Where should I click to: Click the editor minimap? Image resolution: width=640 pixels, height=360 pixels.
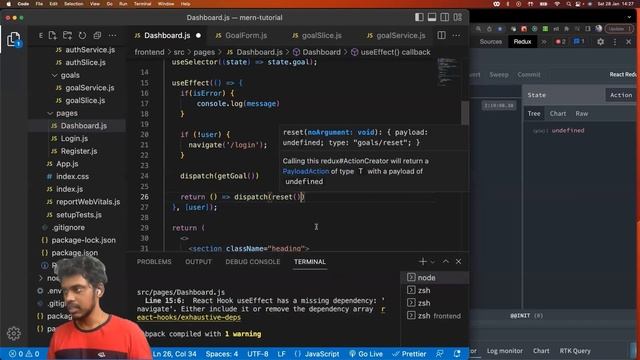[x=448, y=71]
